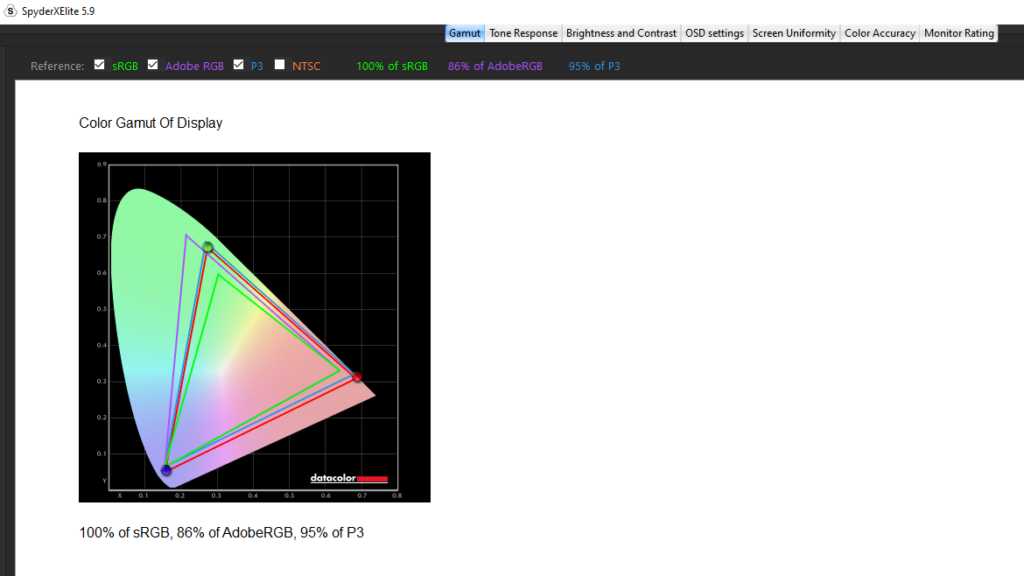Open the Monitor Rating tab
Image resolution: width=1024 pixels, height=576 pixels.
coord(959,33)
